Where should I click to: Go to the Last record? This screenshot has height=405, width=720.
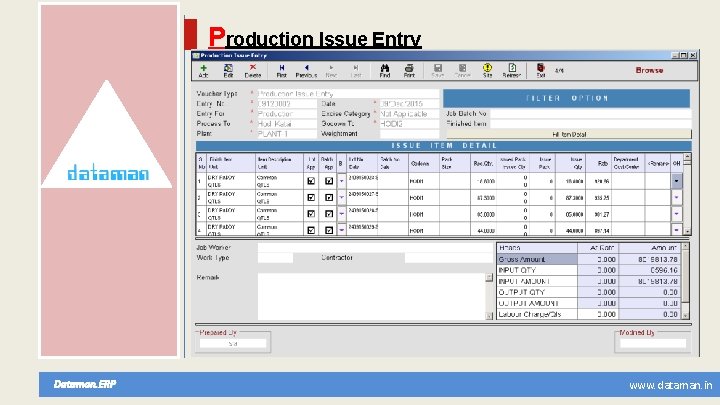click(356, 71)
